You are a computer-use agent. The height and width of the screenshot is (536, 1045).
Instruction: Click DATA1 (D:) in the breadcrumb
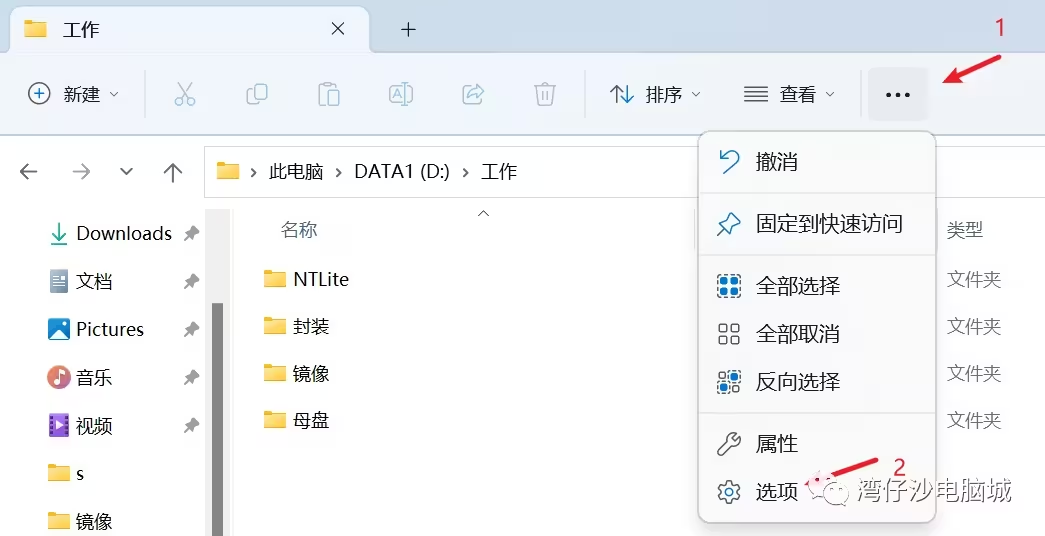click(402, 172)
